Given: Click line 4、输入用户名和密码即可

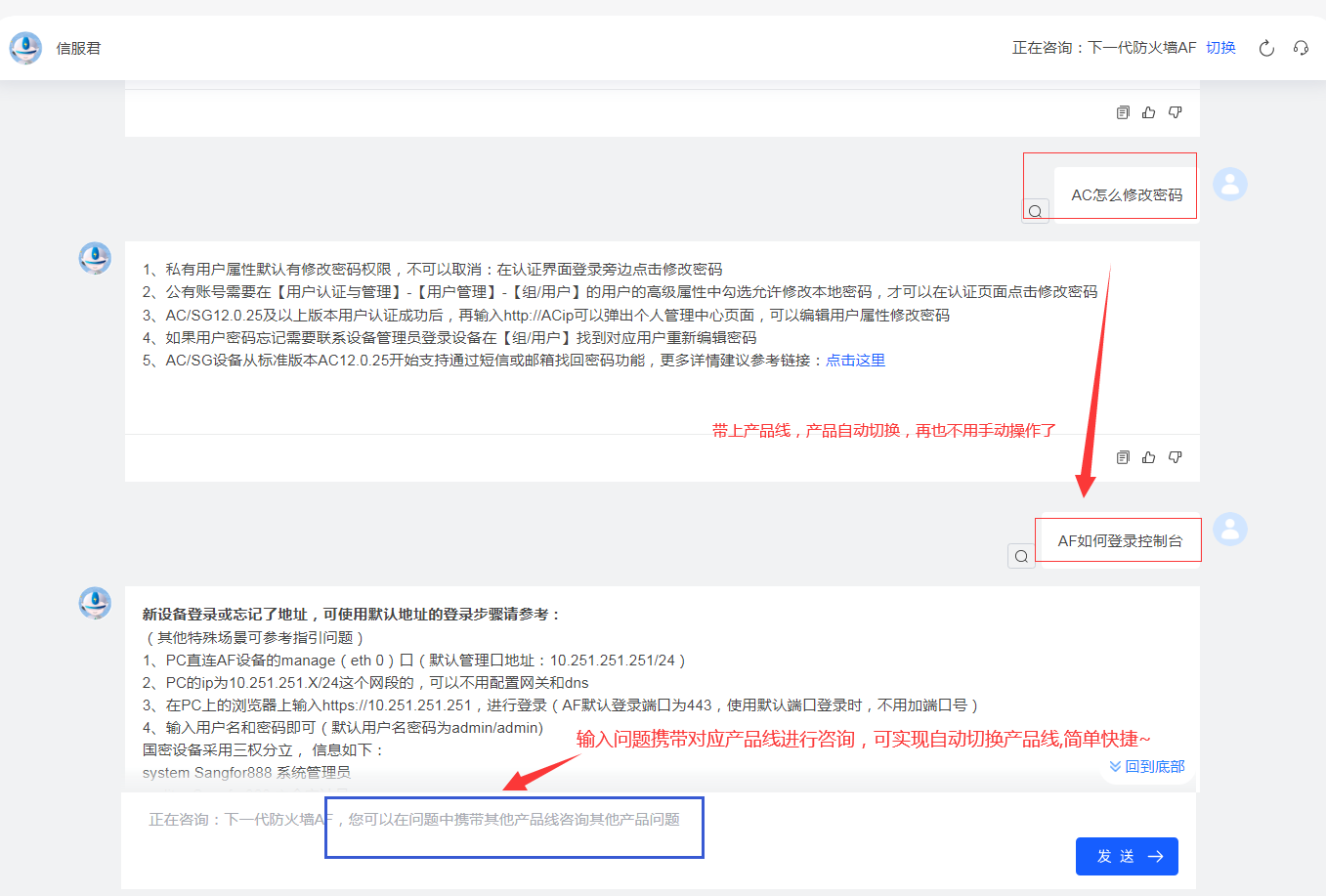Looking at the screenshot, I should tap(343, 727).
